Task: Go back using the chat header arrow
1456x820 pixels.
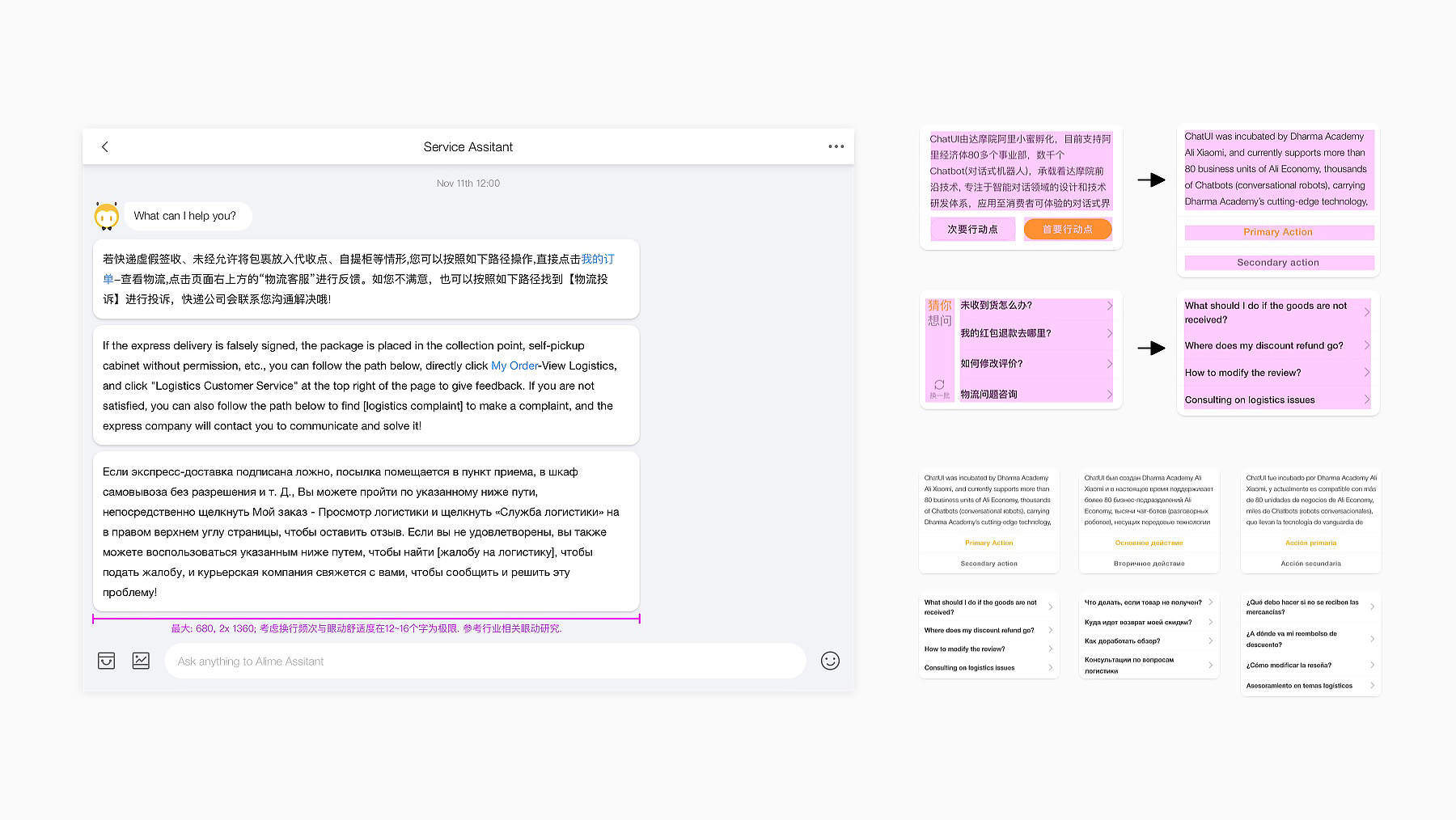Action: point(104,146)
